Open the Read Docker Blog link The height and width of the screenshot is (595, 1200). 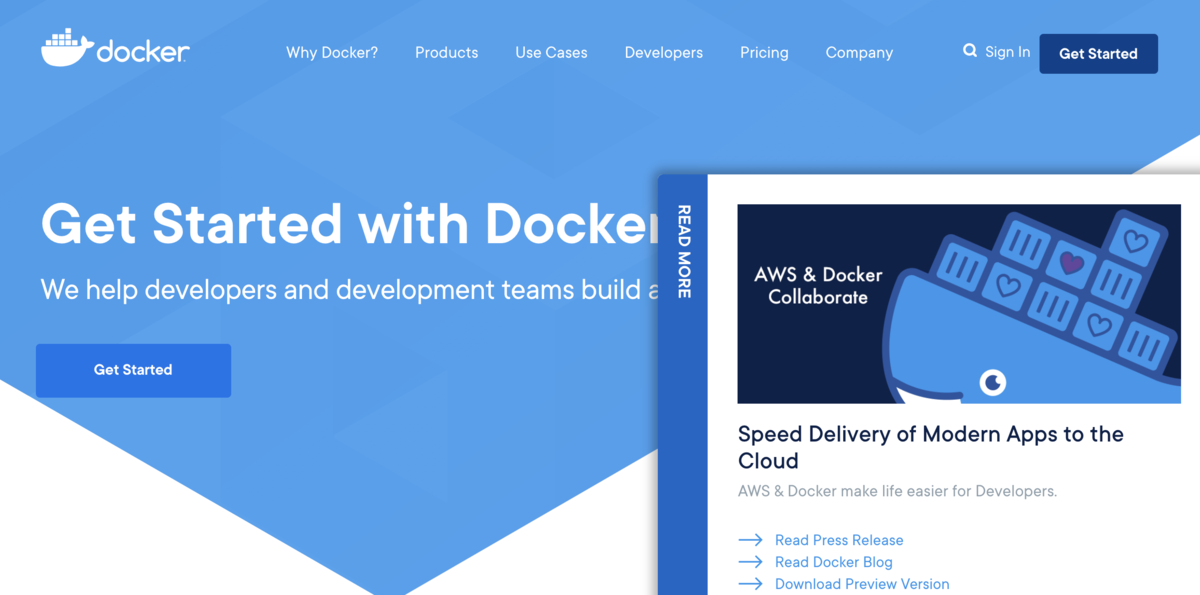pyautogui.click(x=834, y=562)
